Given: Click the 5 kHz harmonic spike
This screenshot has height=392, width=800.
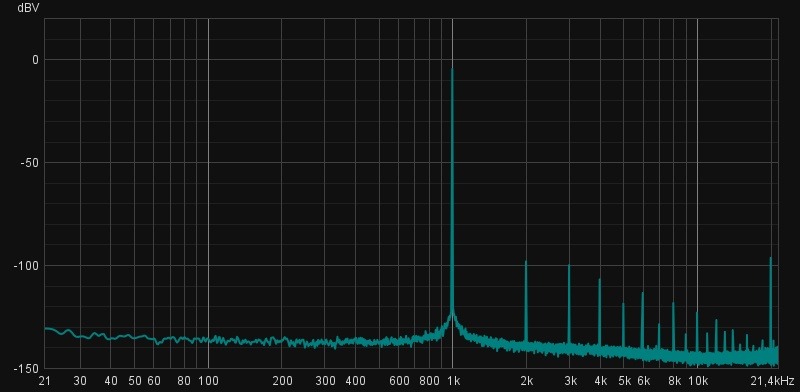Looking at the screenshot, I should pos(623,326).
